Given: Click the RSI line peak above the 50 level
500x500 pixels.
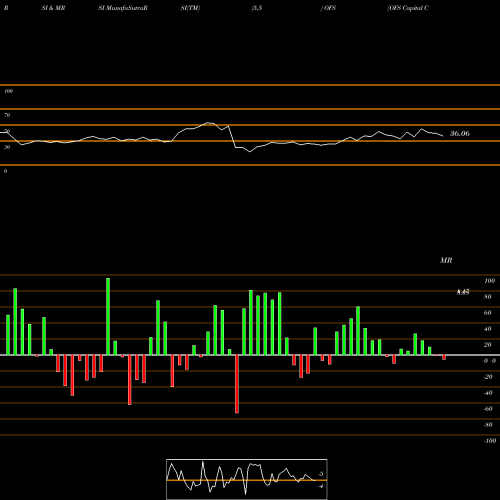Looking at the screenshot, I should point(208,123).
